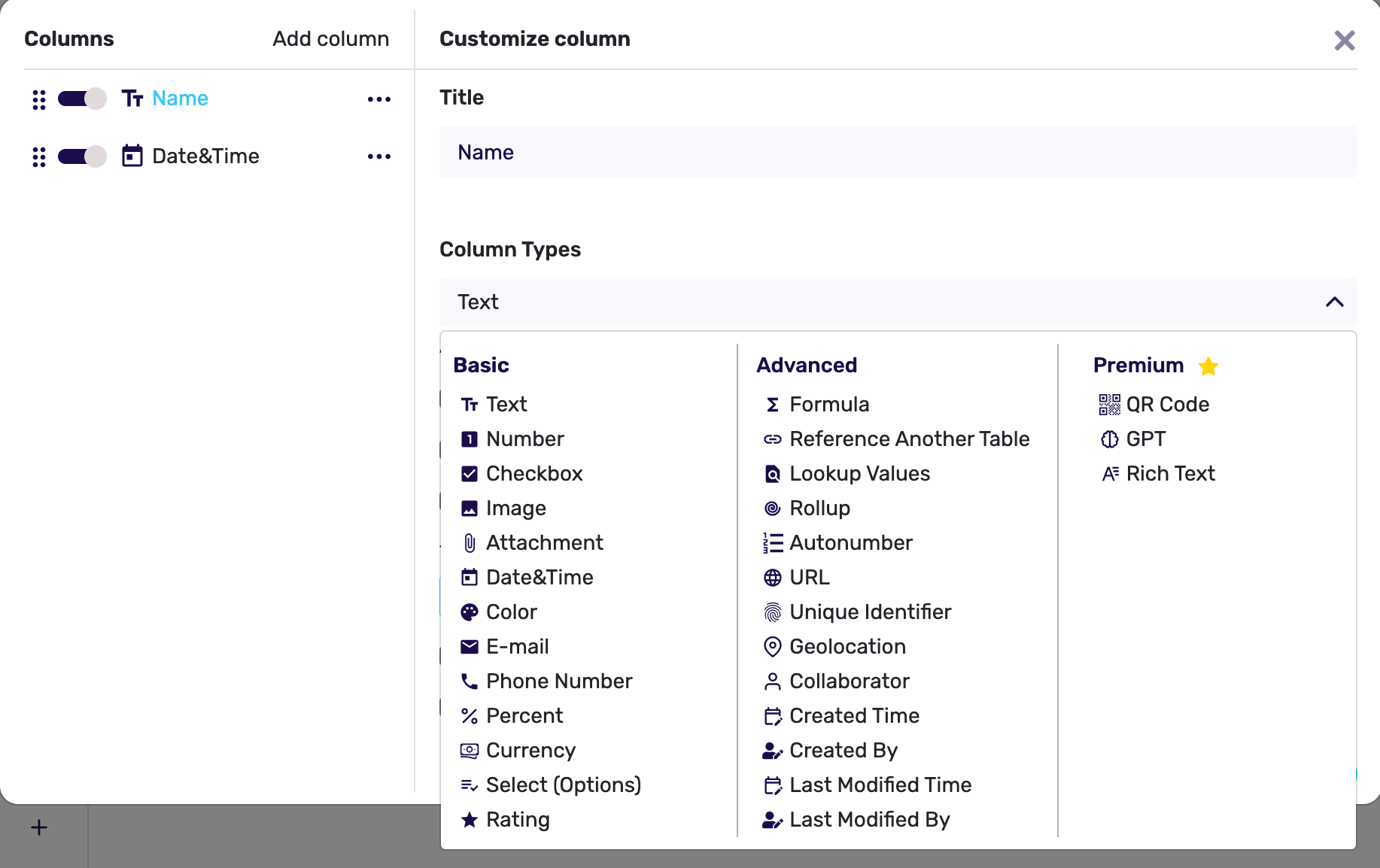Image resolution: width=1380 pixels, height=868 pixels.
Task: Choose the Checkbox column type
Action: tap(521, 474)
